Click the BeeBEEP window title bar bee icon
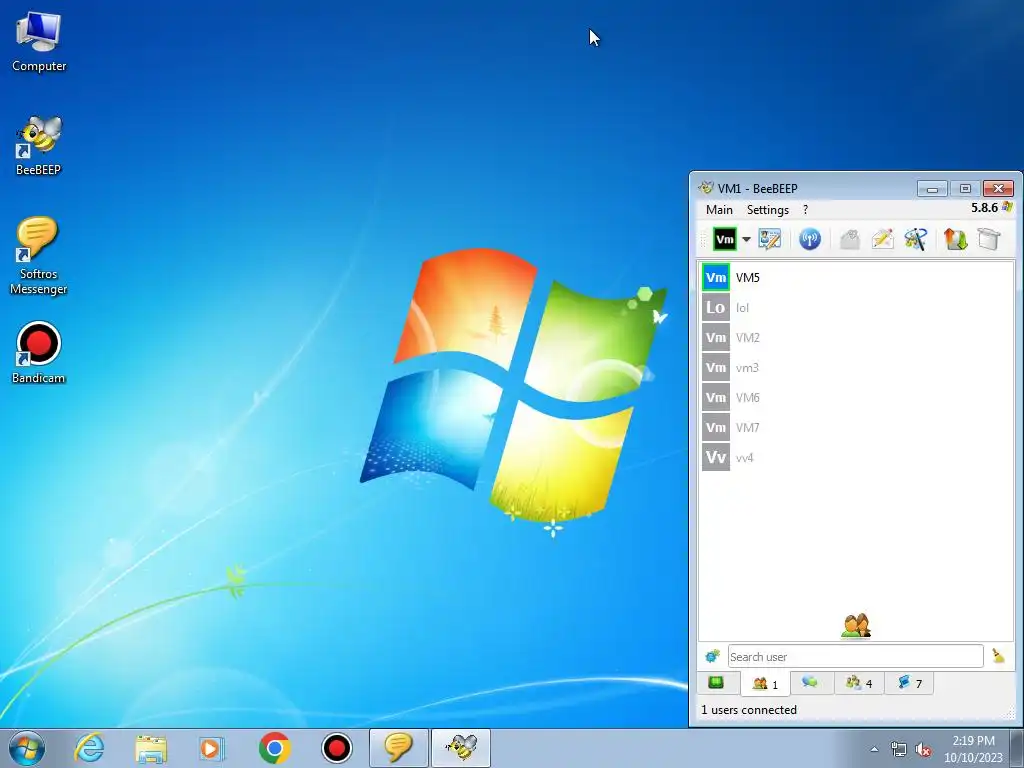1024x768 pixels. click(x=706, y=187)
